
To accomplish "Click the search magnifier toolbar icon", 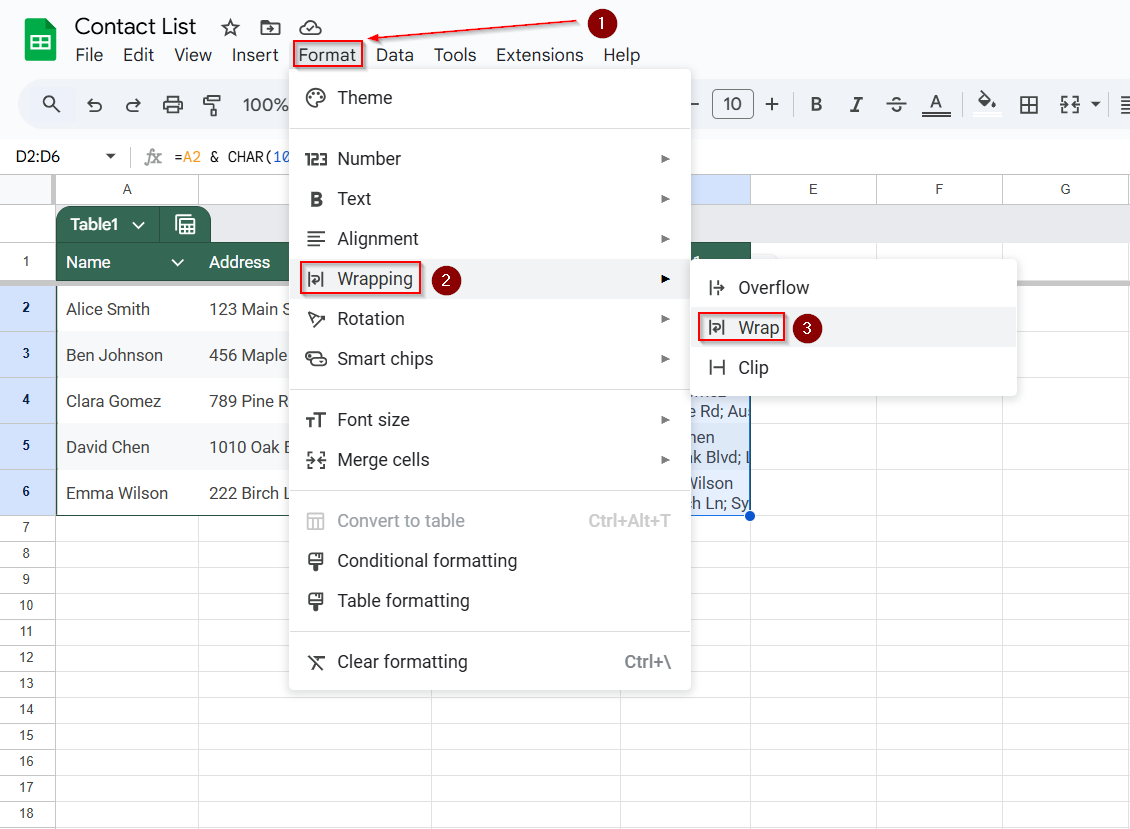I will 50,105.
